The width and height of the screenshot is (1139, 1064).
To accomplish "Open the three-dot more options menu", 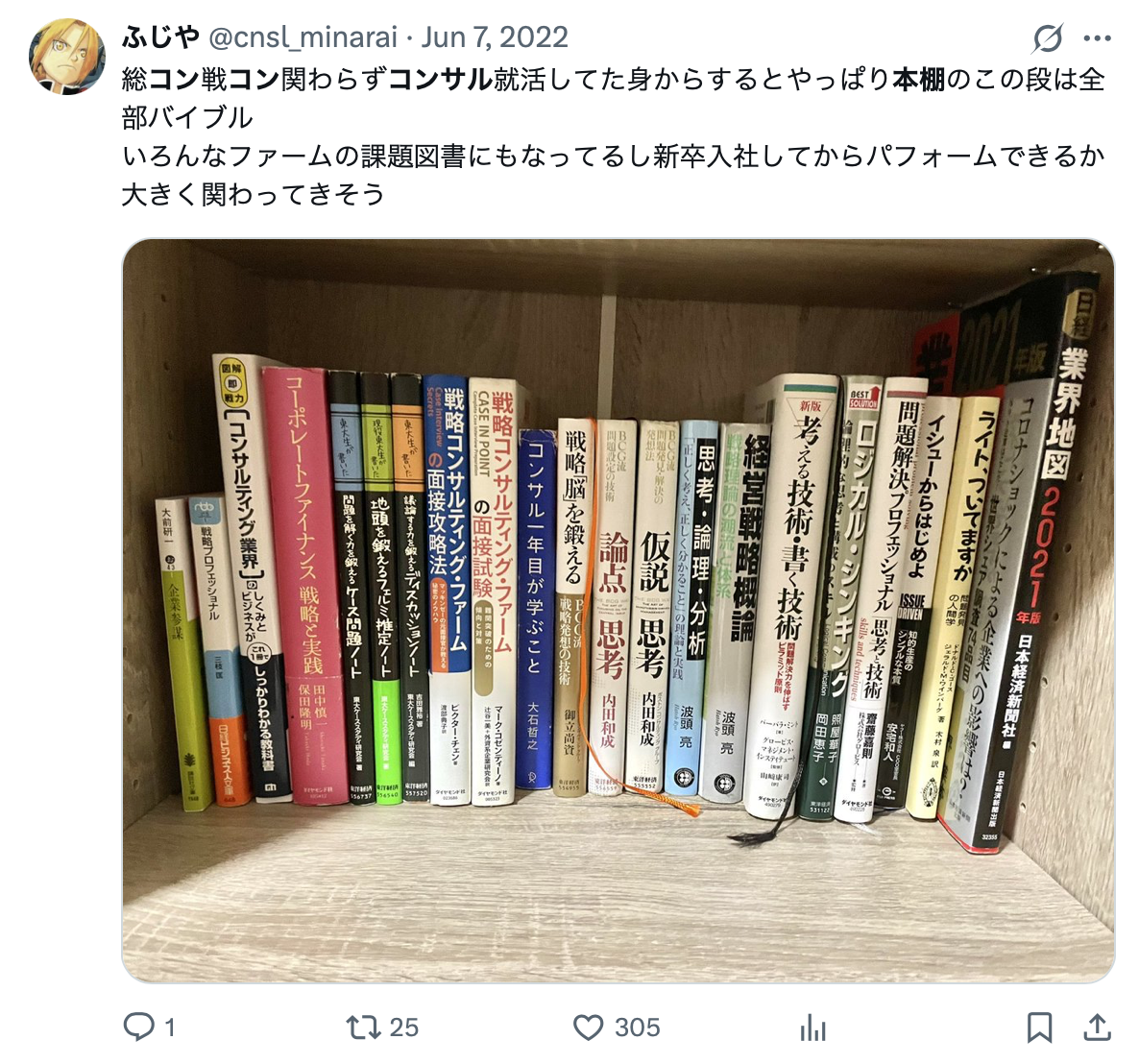I will point(1097,37).
